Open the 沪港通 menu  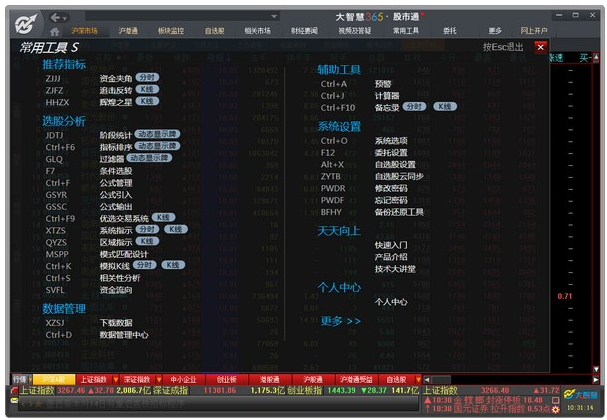click(x=128, y=31)
